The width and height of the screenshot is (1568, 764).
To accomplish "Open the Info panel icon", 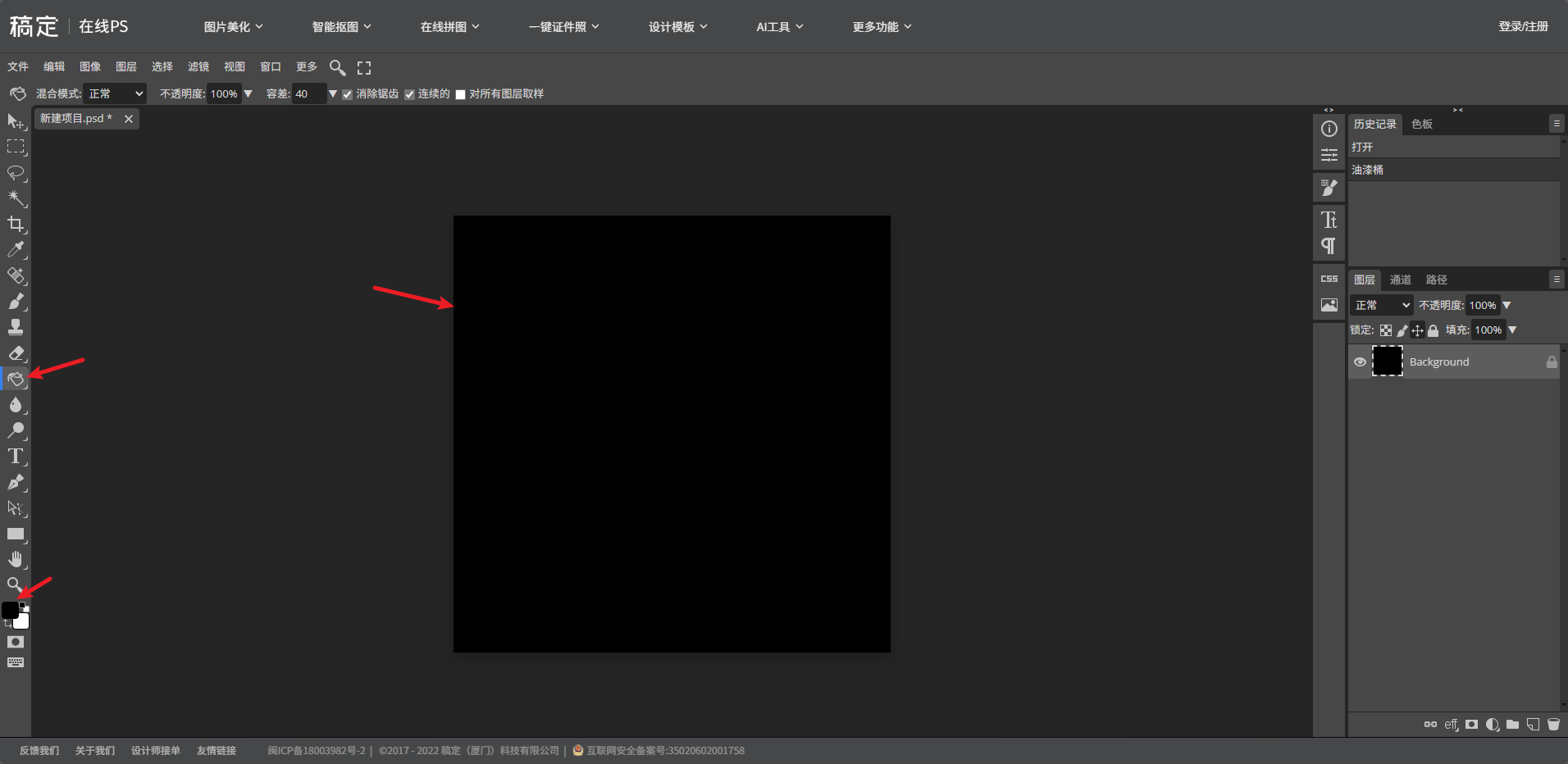I will click(1329, 129).
